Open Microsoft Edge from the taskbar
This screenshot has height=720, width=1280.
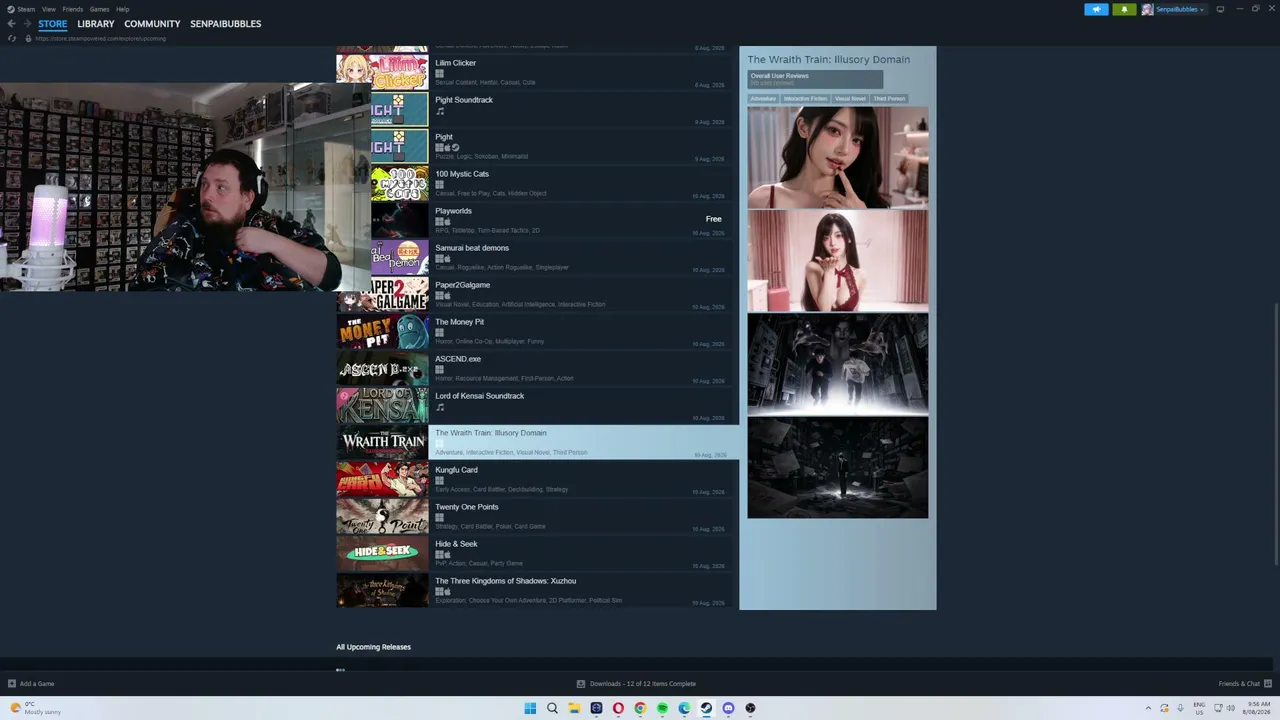[684, 708]
